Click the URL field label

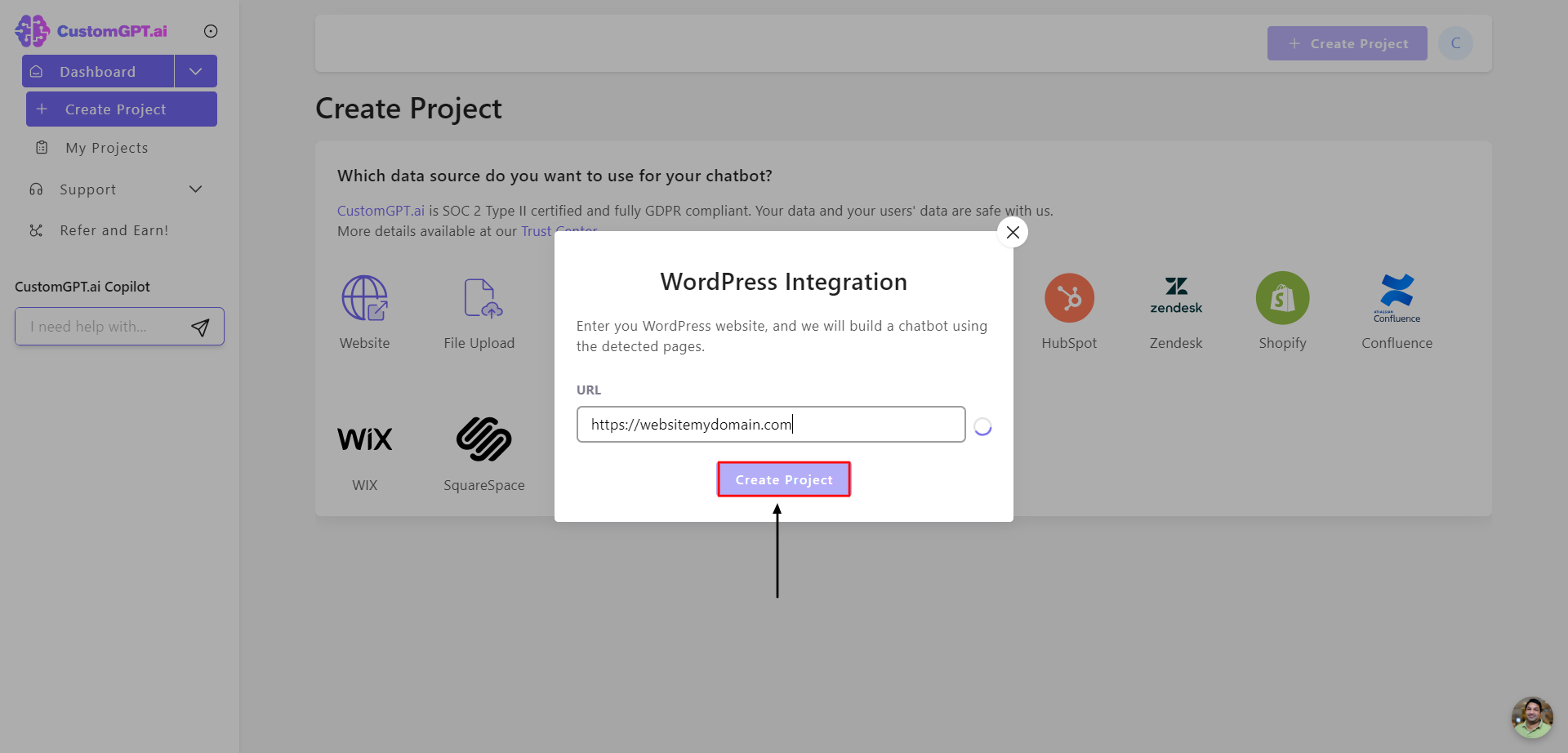click(x=589, y=390)
